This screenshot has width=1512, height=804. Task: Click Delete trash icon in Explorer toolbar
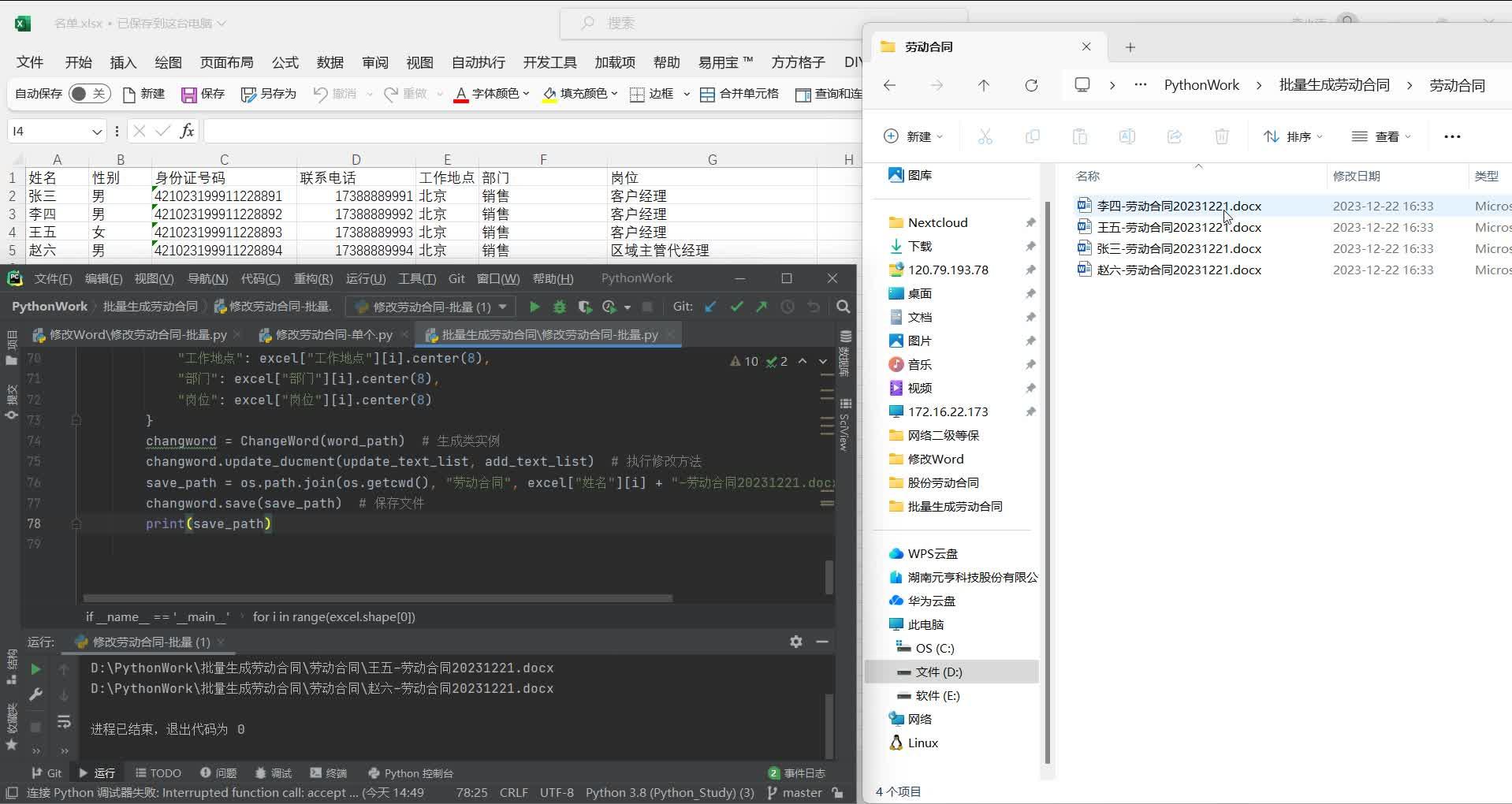pos(1222,136)
